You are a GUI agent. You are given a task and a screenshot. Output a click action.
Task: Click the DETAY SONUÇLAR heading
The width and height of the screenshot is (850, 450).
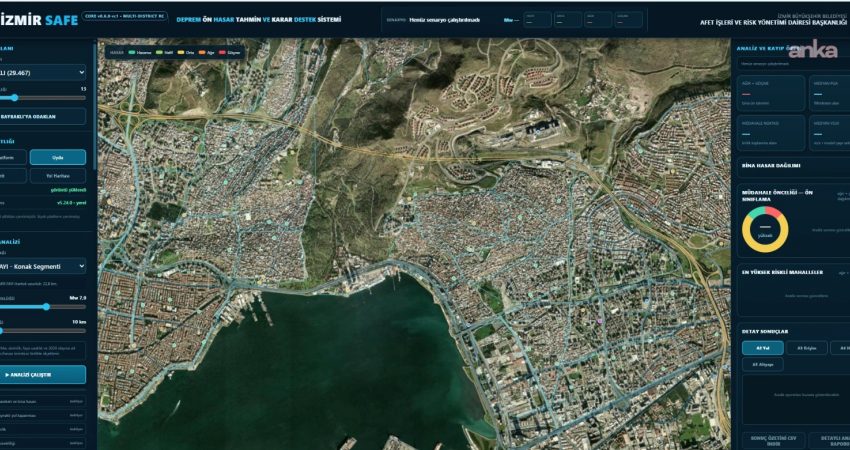tap(765, 331)
